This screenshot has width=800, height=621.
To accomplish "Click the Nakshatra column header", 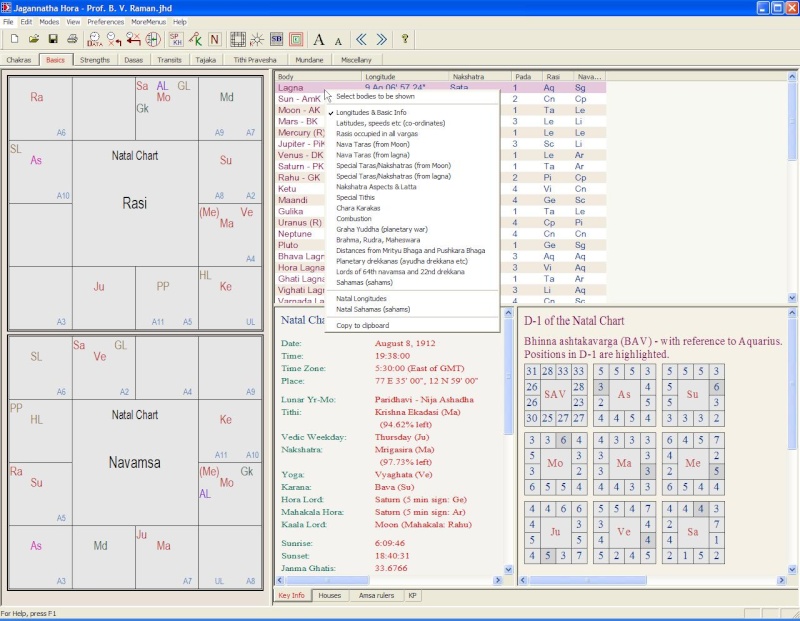I will coord(480,77).
